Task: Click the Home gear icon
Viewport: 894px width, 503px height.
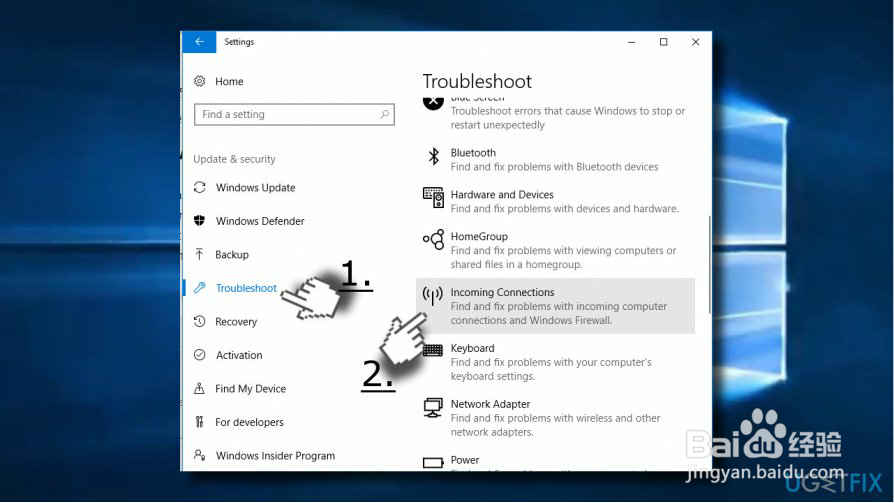Action: (200, 81)
